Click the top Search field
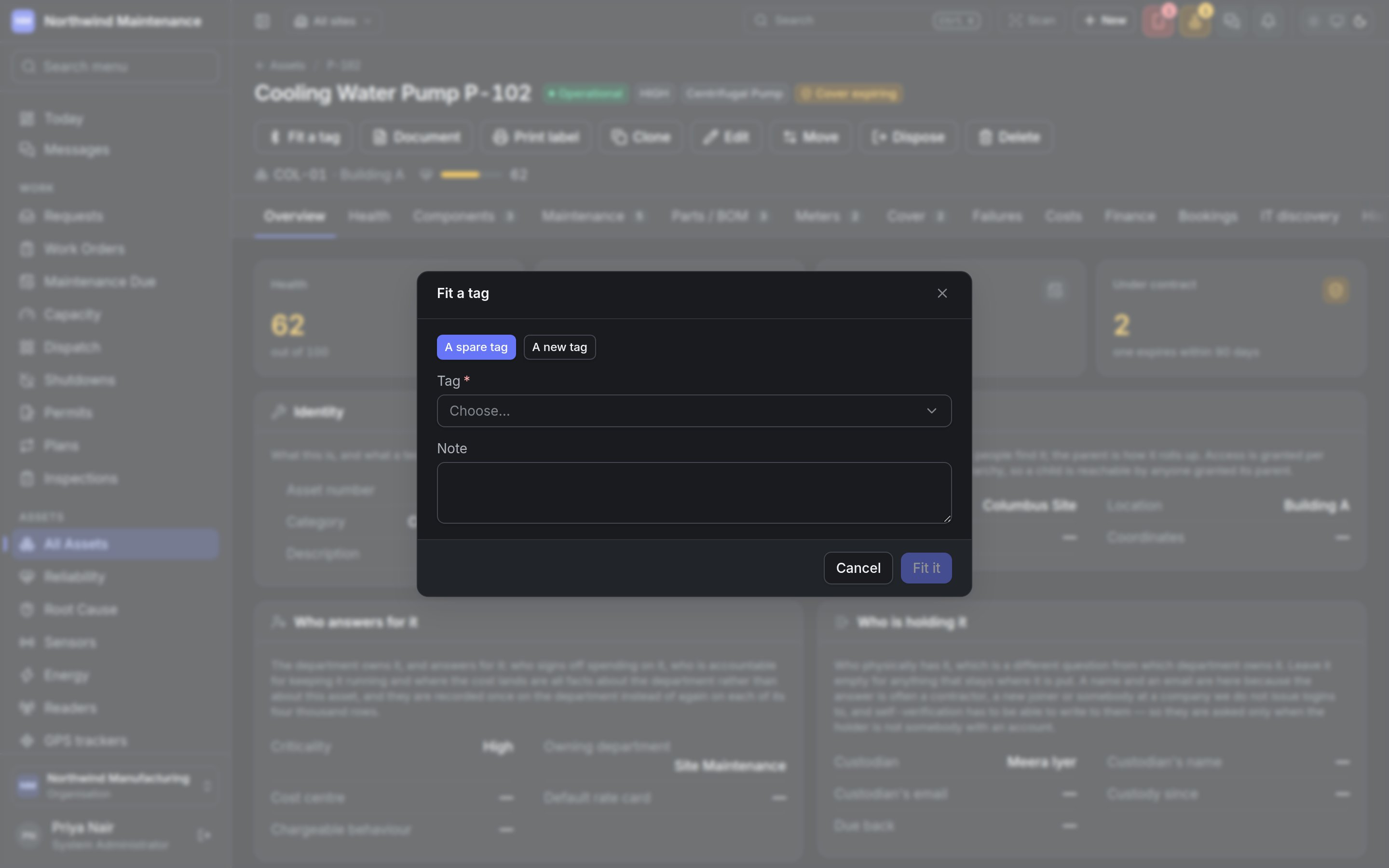The width and height of the screenshot is (1389, 868). pyautogui.click(x=867, y=21)
